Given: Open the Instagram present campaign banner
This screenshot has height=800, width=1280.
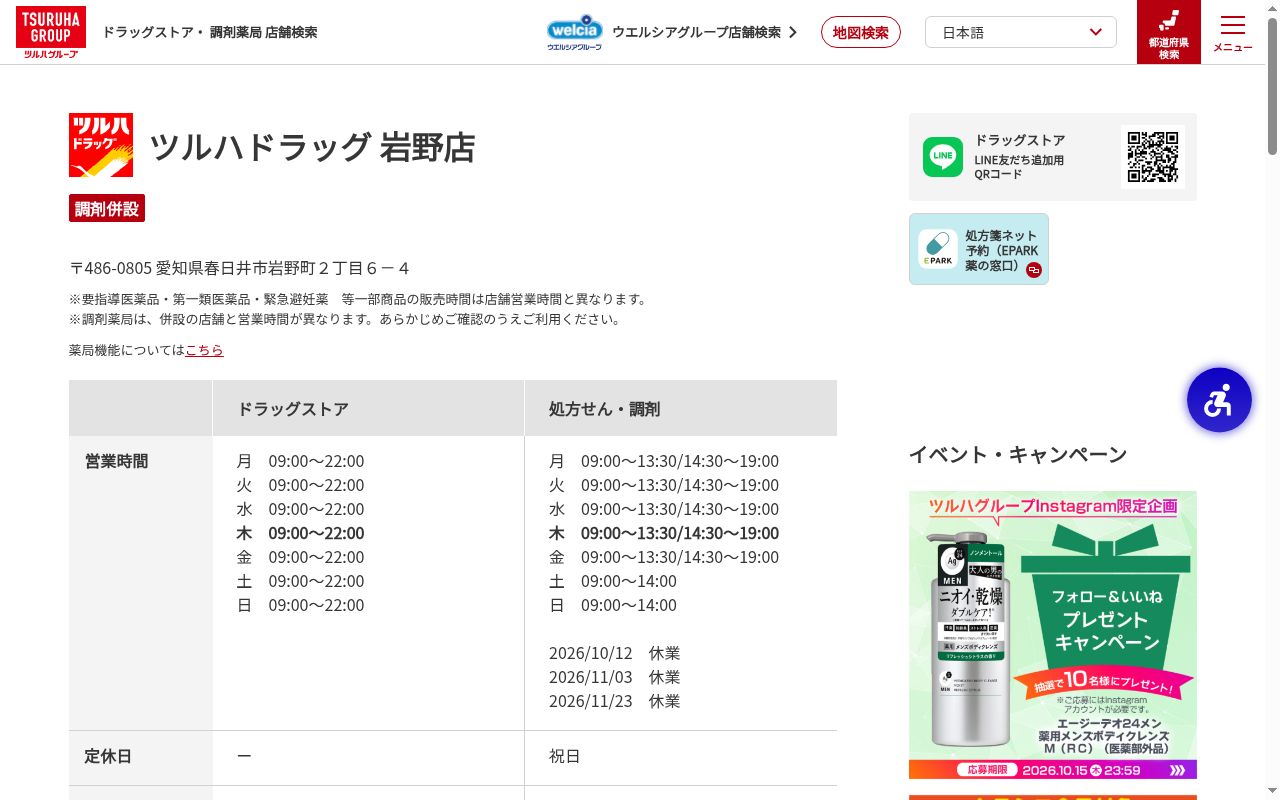Looking at the screenshot, I should [x=1053, y=635].
